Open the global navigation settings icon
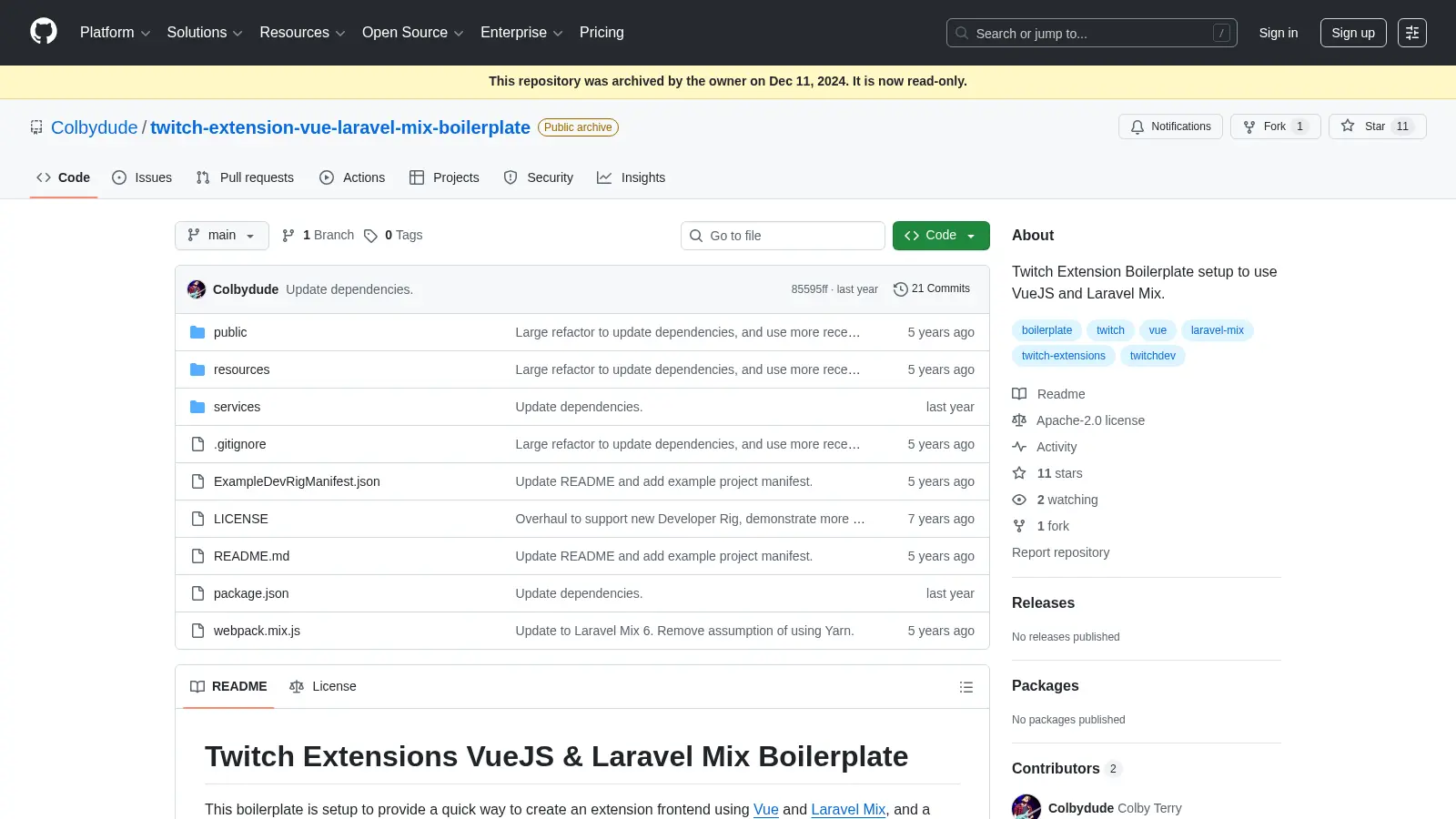1456x819 pixels. point(1412,33)
